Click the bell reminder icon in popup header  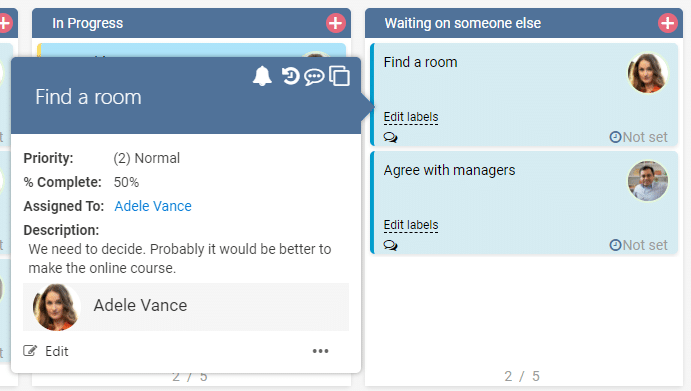[262, 76]
